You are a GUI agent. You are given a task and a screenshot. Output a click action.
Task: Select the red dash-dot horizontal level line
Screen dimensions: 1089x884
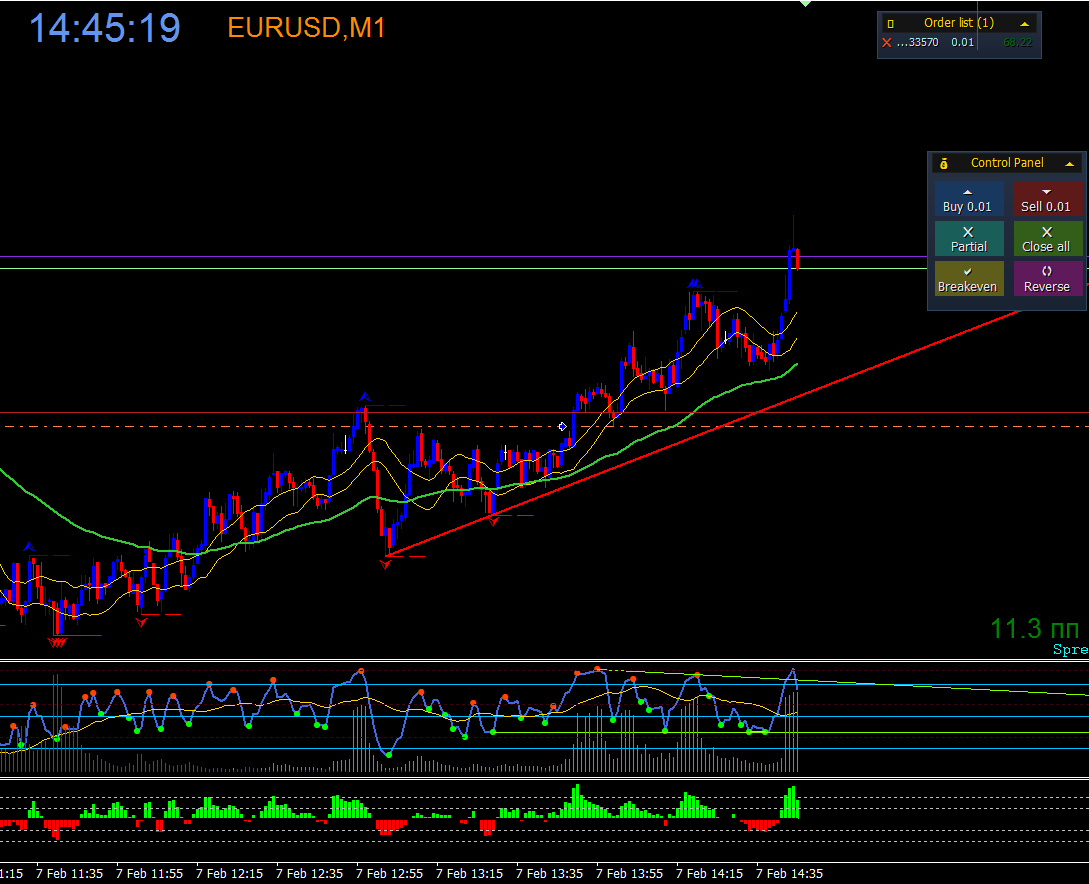(278, 426)
